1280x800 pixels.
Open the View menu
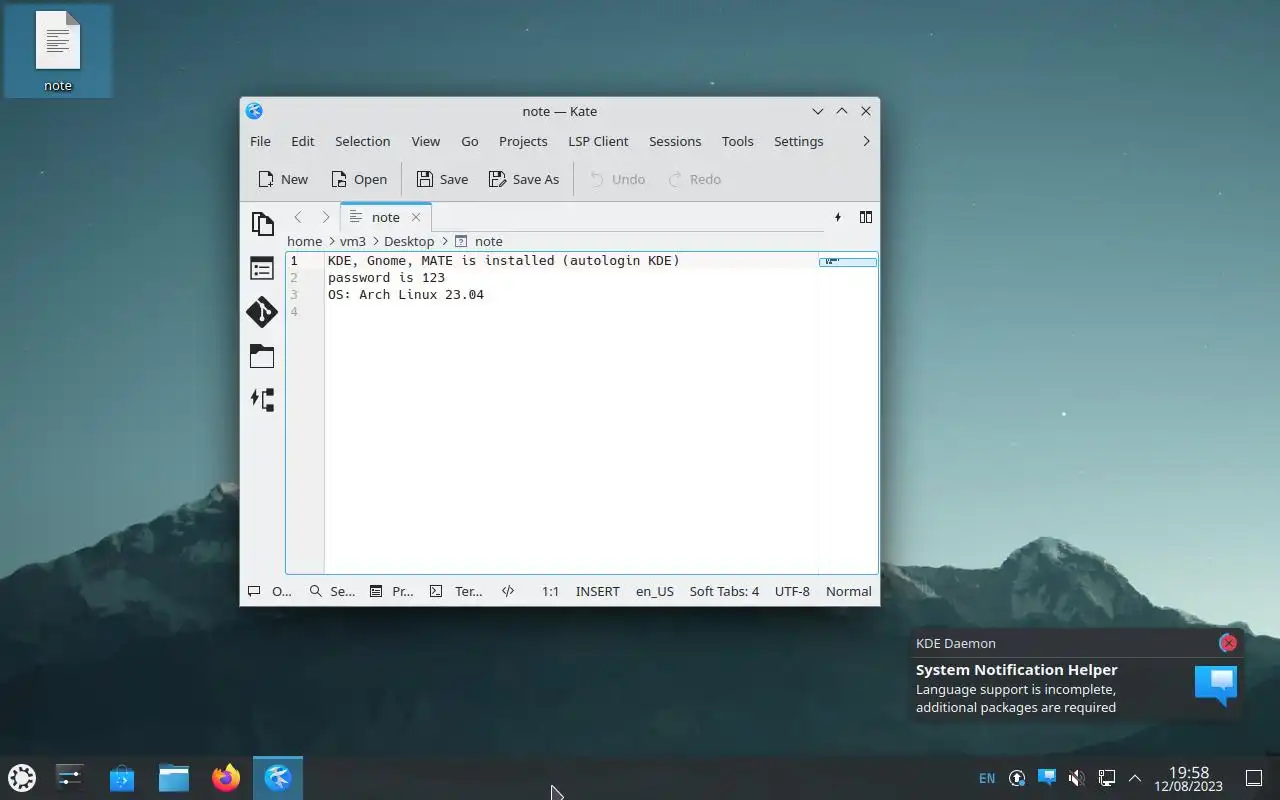pos(425,141)
